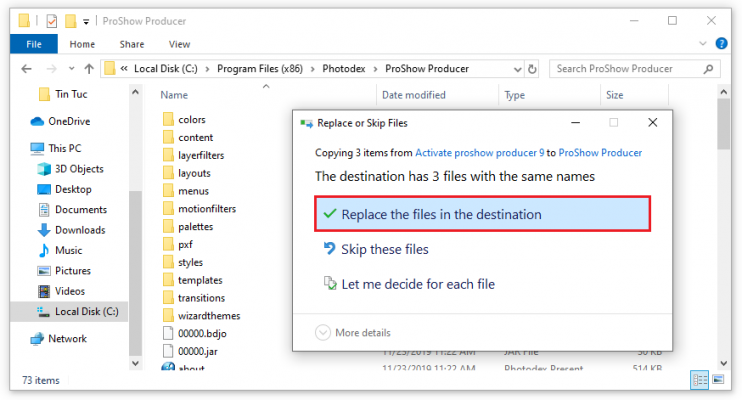Expand the More details chevron
The width and height of the screenshot is (742, 400).
(x=323, y=332)
